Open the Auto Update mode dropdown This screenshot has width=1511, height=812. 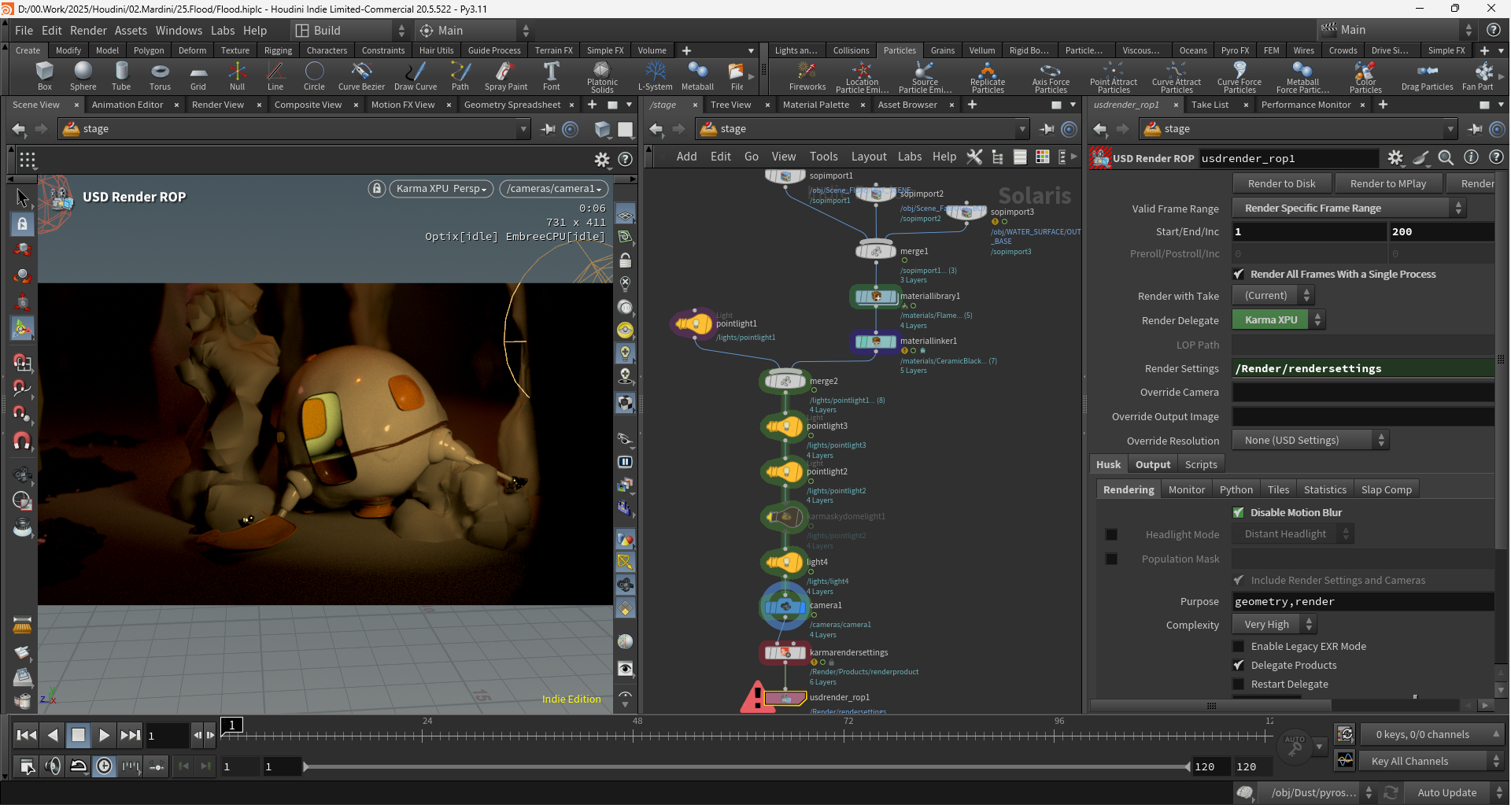click(x=1455, y=793)
